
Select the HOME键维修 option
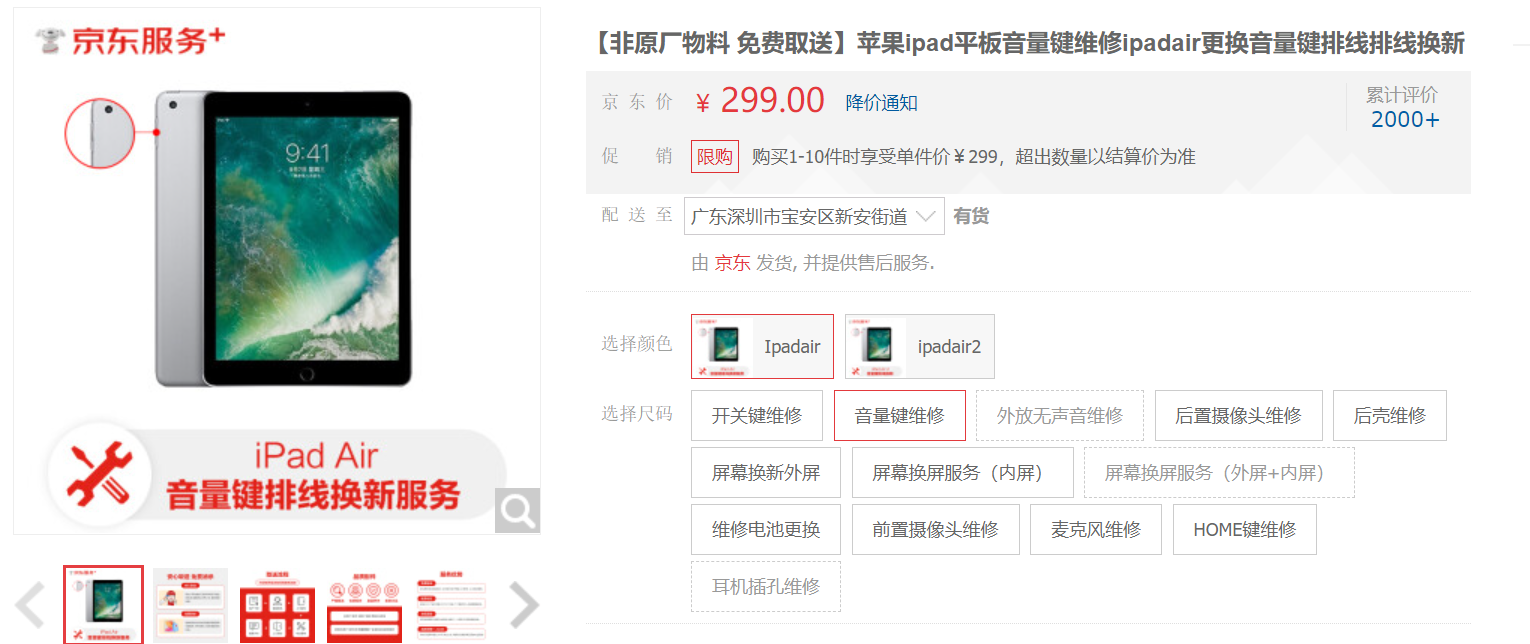pyautogui.click(x=1244, y=530)
